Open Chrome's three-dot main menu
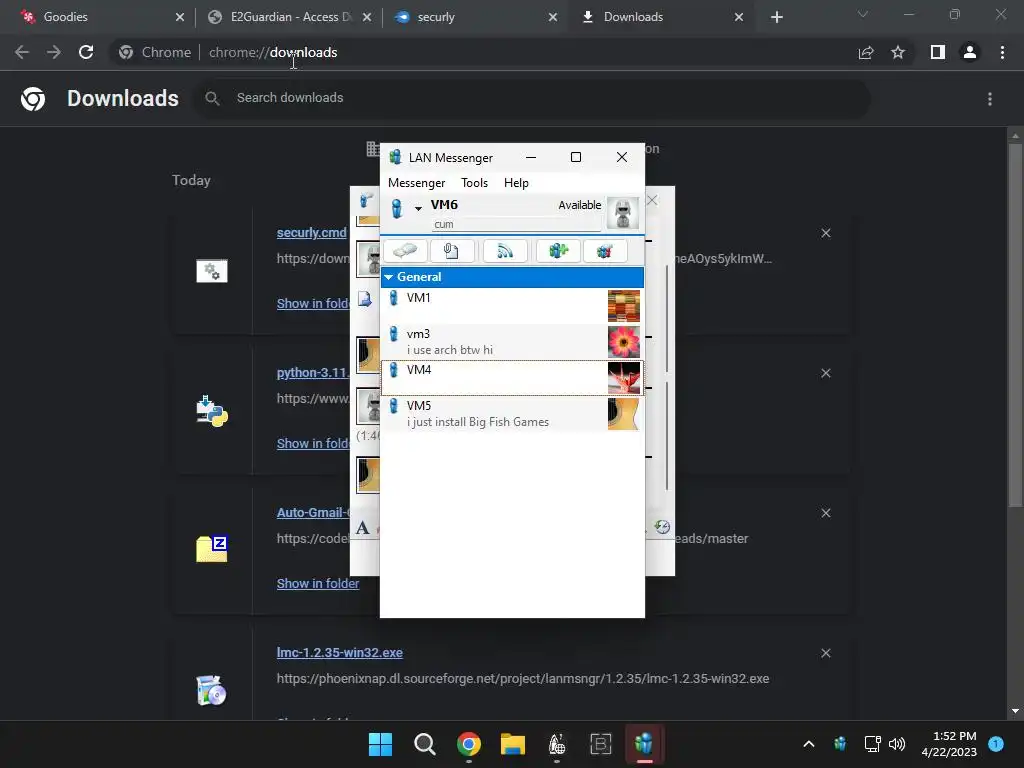The image size is (1024, 768). click(1002, 52)
